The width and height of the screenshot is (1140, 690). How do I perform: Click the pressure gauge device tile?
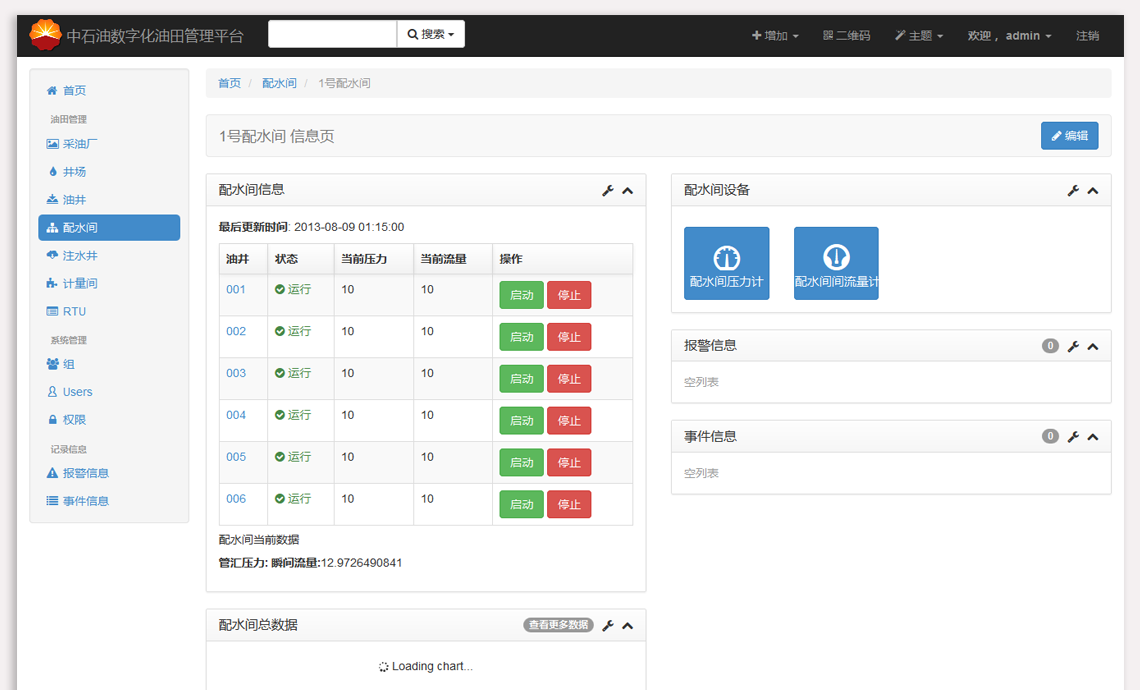(726, 263)
